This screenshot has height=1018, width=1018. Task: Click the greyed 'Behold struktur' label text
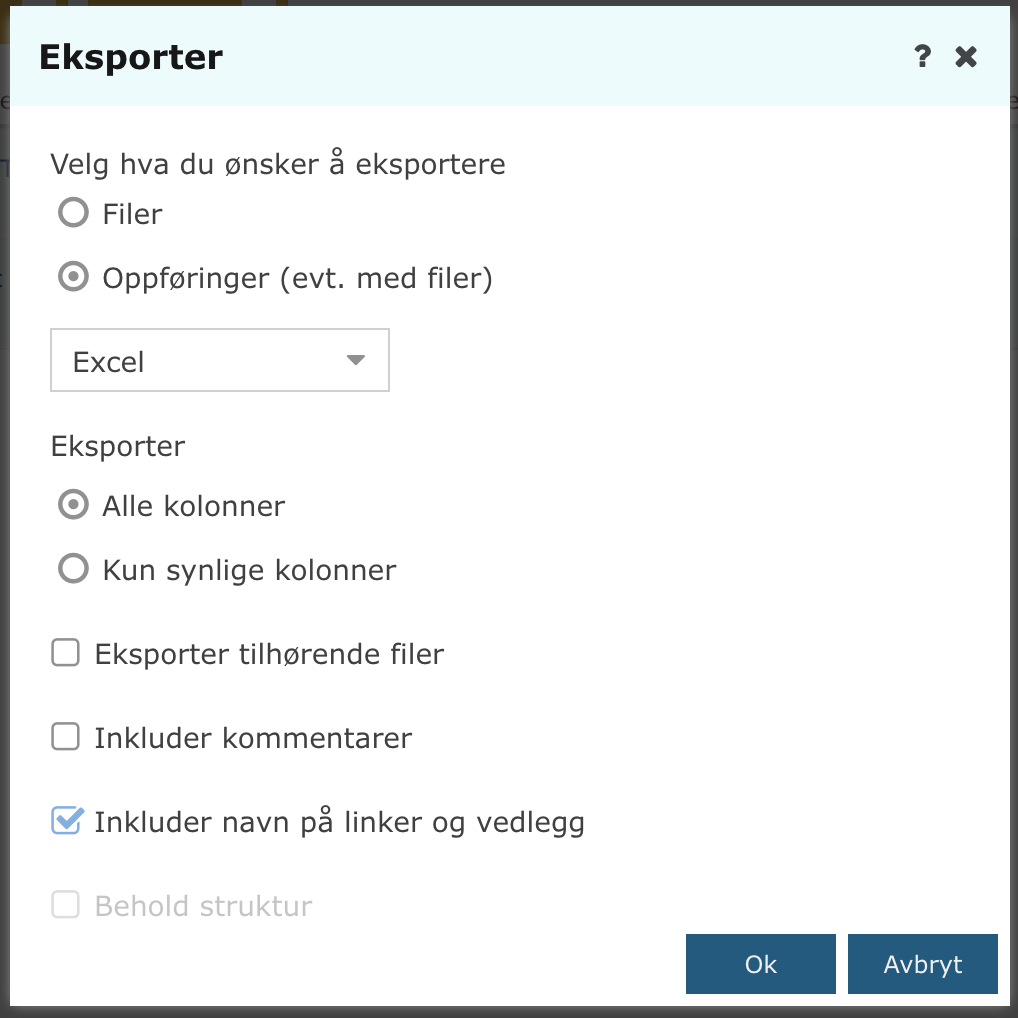204,906
